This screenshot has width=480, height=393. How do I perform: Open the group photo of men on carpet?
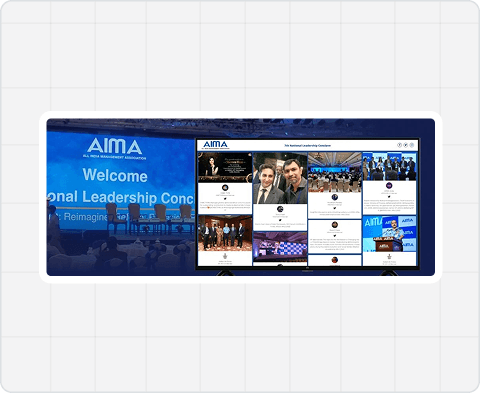pyautogui.click(x=225, y=233)
